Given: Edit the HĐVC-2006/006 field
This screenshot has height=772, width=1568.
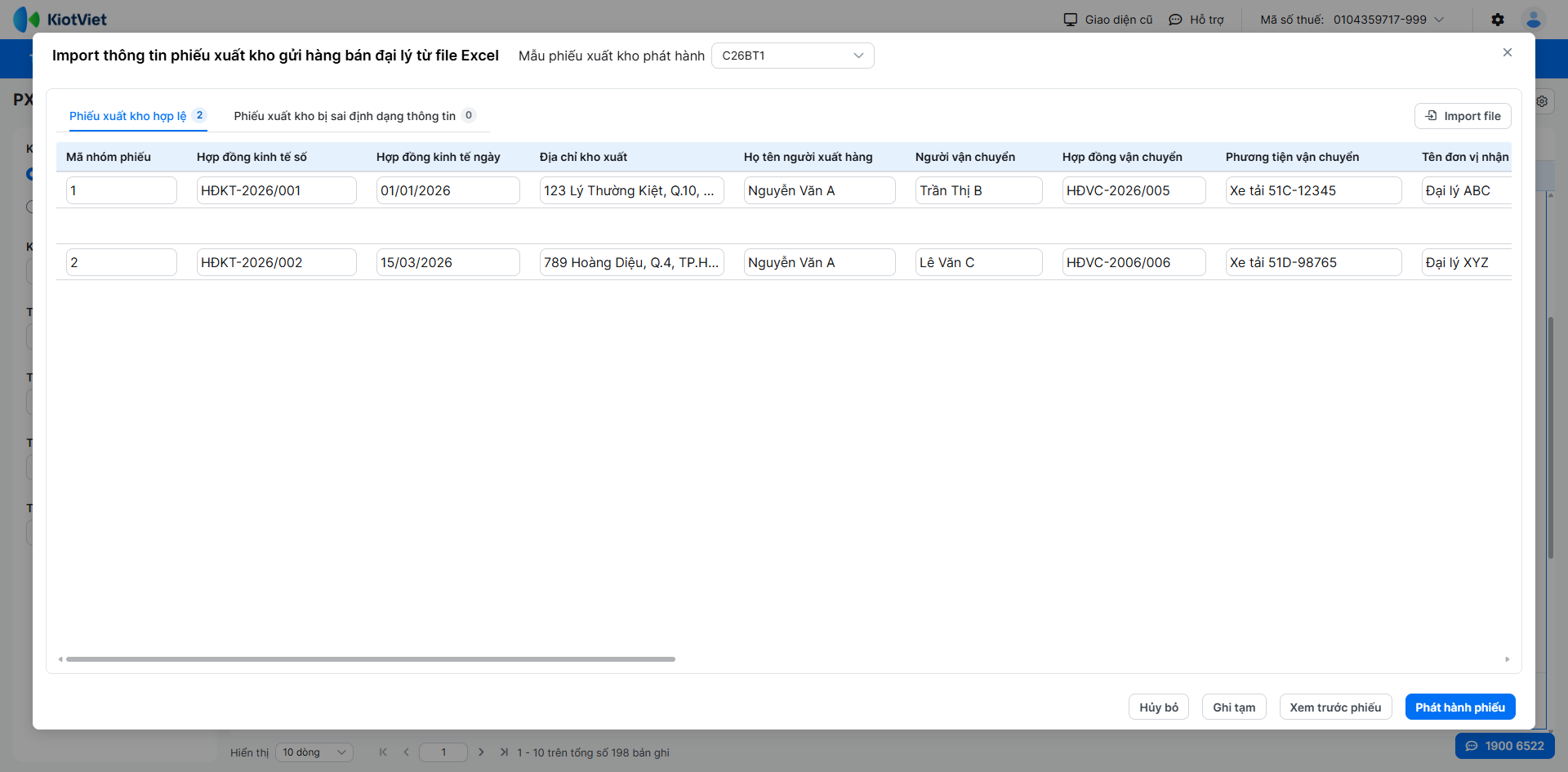Looking at the screenshot, I should pyautogui.click(x=1134, y=262).
